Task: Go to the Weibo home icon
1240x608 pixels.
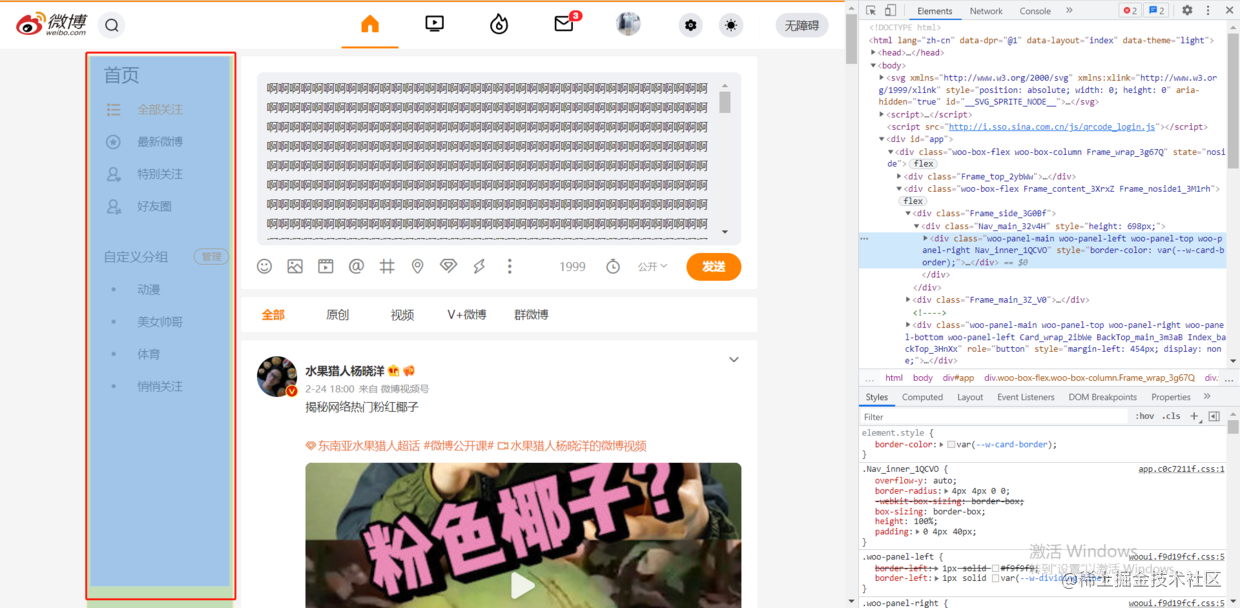Action: [x=370, y=24]
